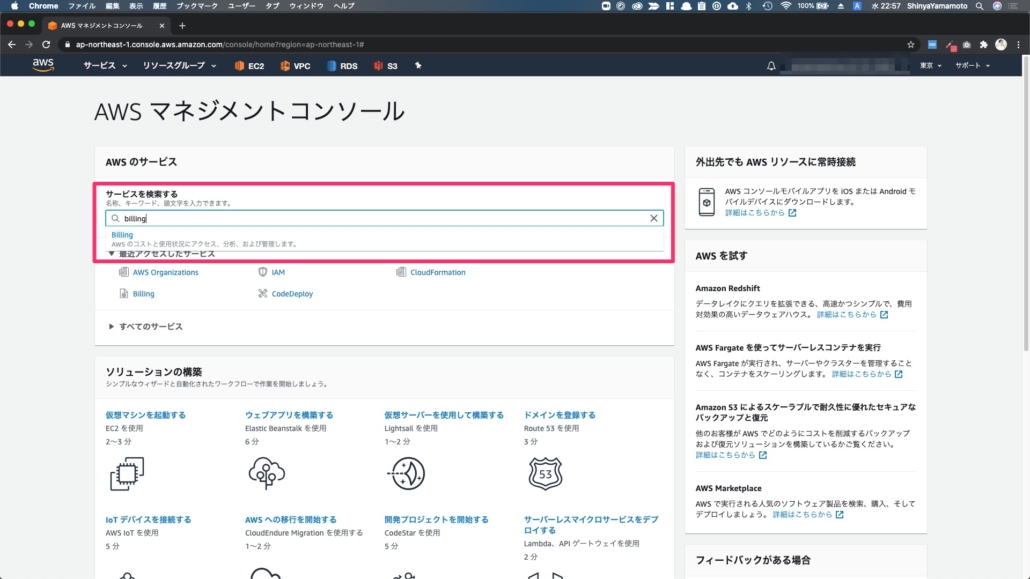Image resolution: width=1030 pixels, height=579 pixels.
Task: Open the 東京 region selector
Action: click(x=931, y=66)
